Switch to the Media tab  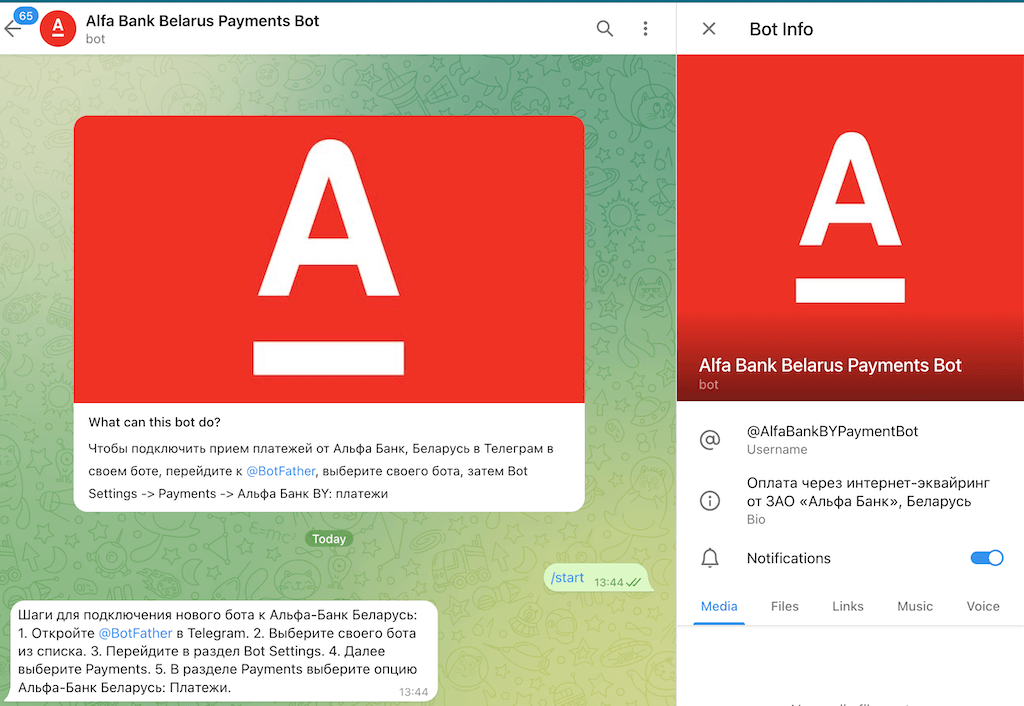(719, 606)
